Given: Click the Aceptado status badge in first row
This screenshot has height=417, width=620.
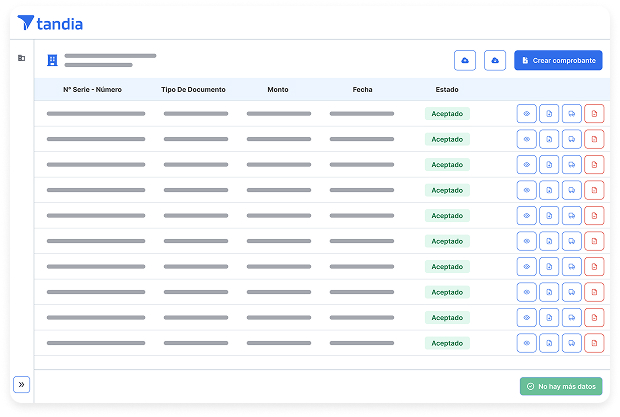Looking at the screenshot, I should point(447,114).
